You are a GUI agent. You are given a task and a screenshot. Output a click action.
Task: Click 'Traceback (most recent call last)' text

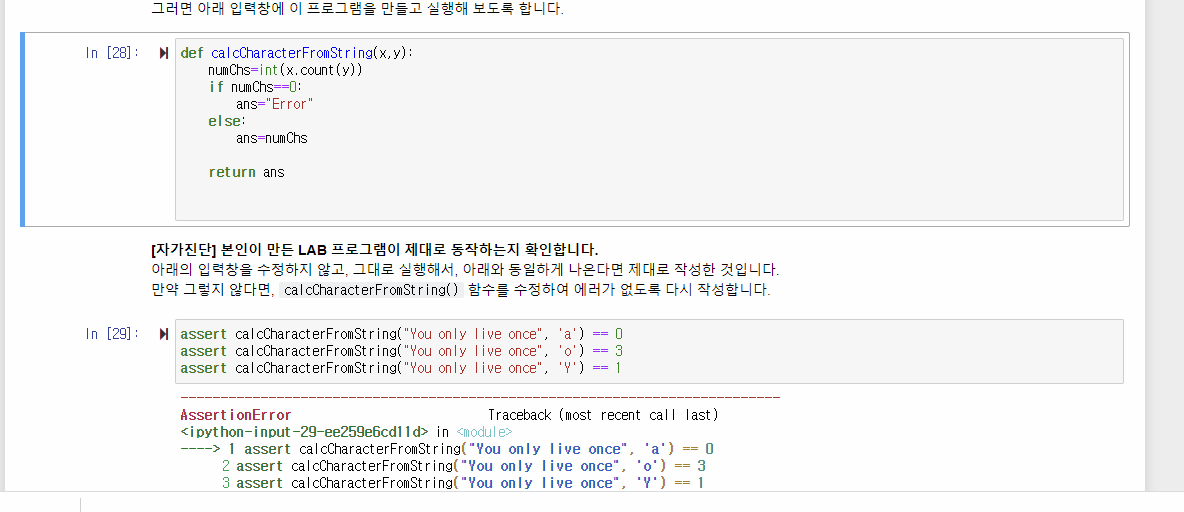[603, 415]
